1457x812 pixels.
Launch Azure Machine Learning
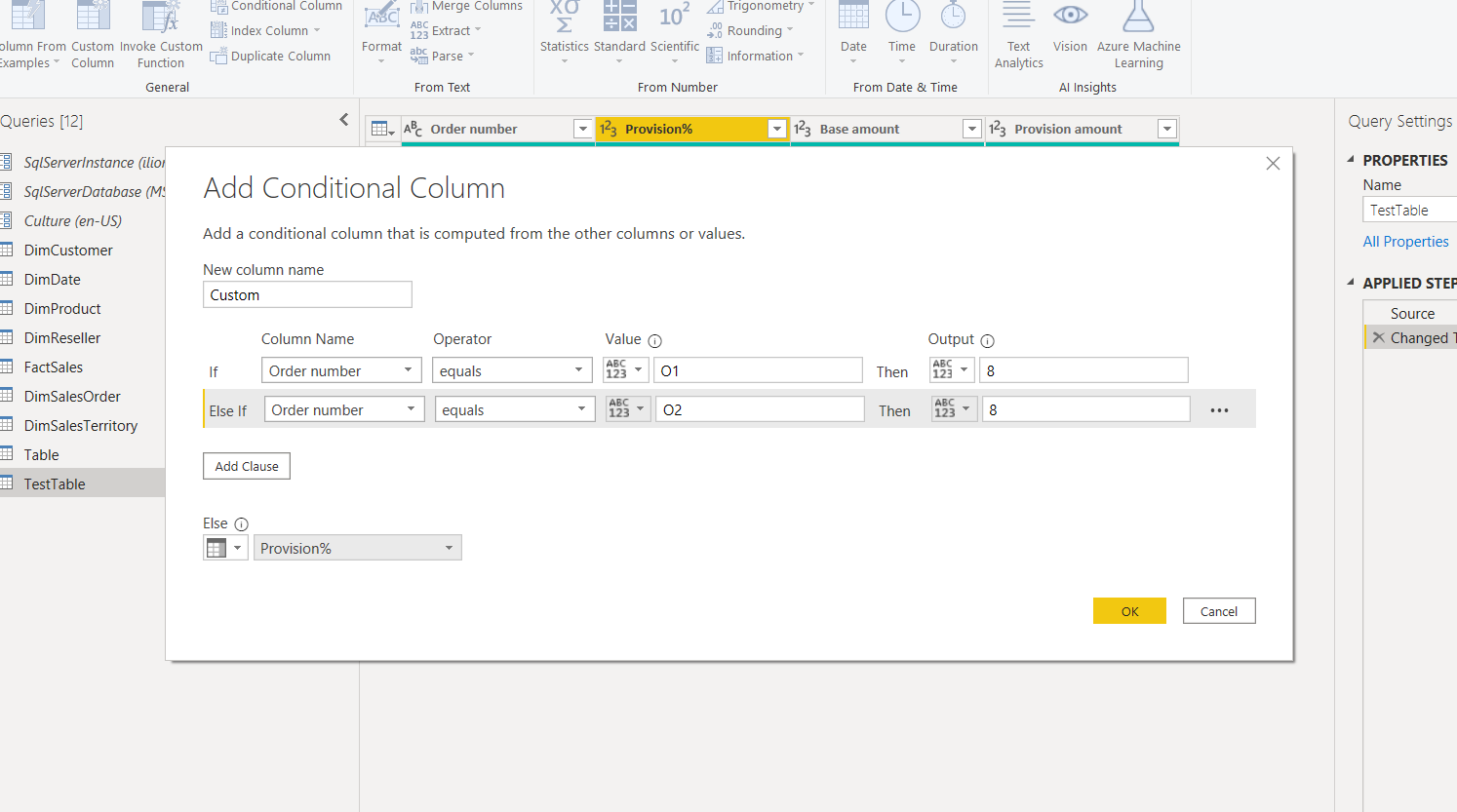click(1138, 35)
